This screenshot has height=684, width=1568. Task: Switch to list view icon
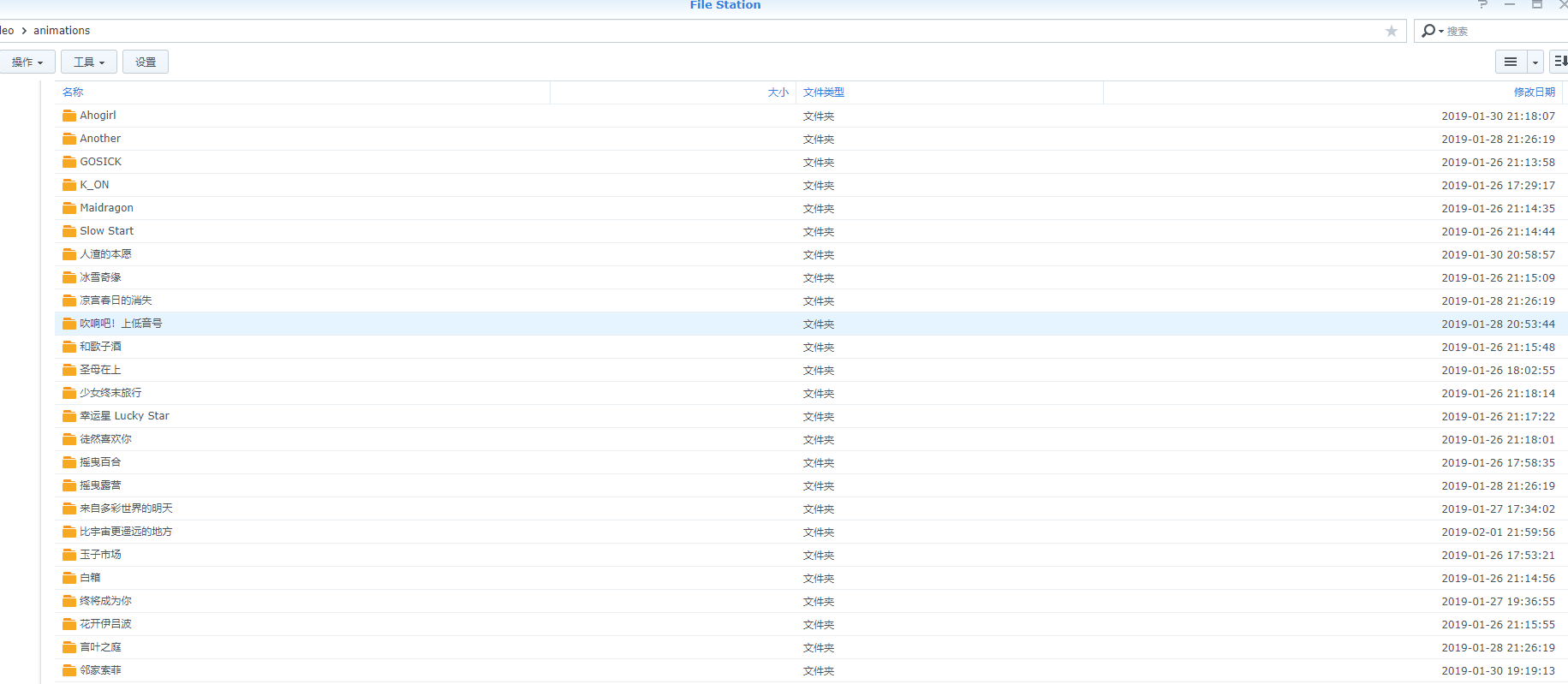pos(1511,62)
